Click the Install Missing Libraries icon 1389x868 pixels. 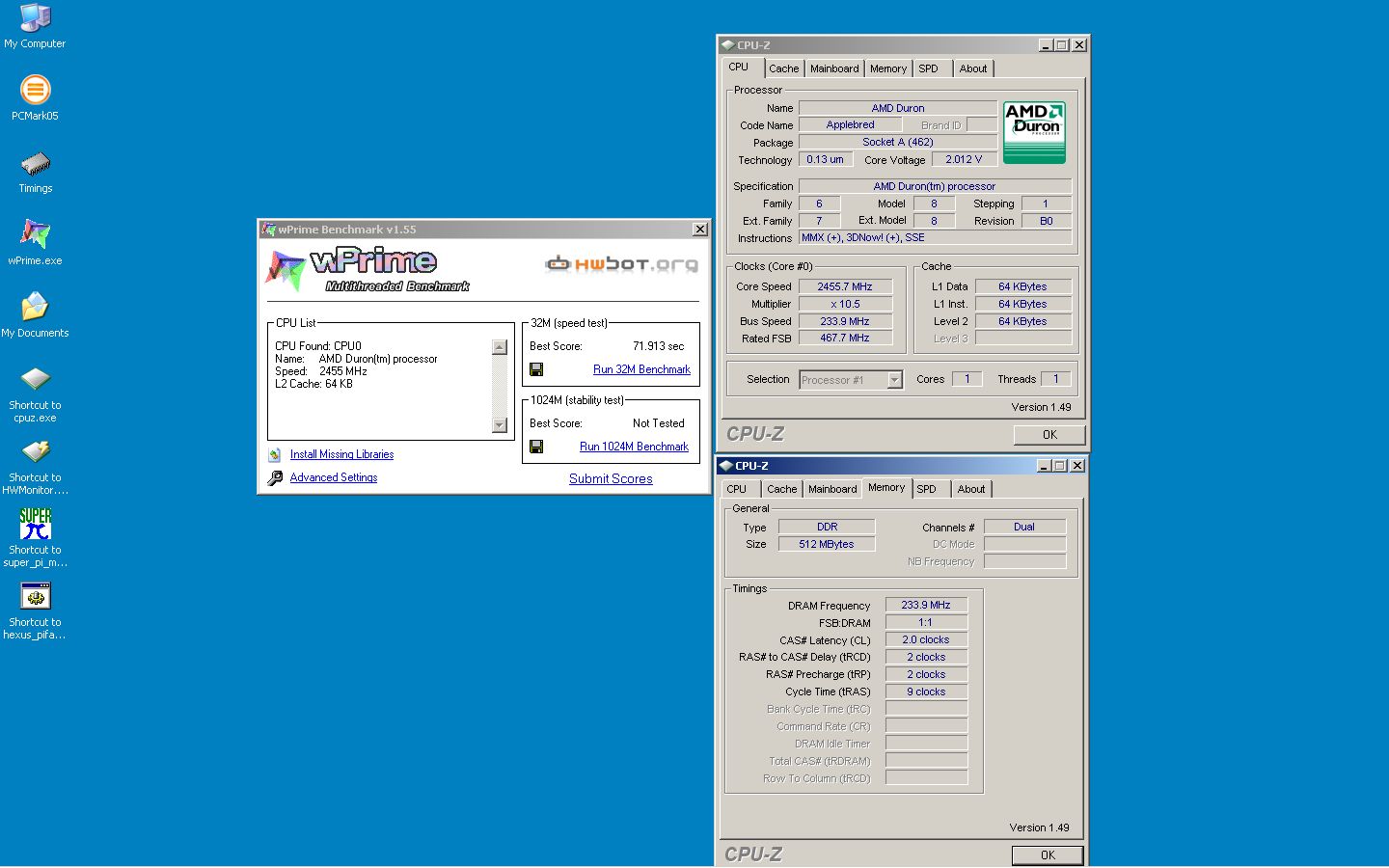click(x=275, y=454)
